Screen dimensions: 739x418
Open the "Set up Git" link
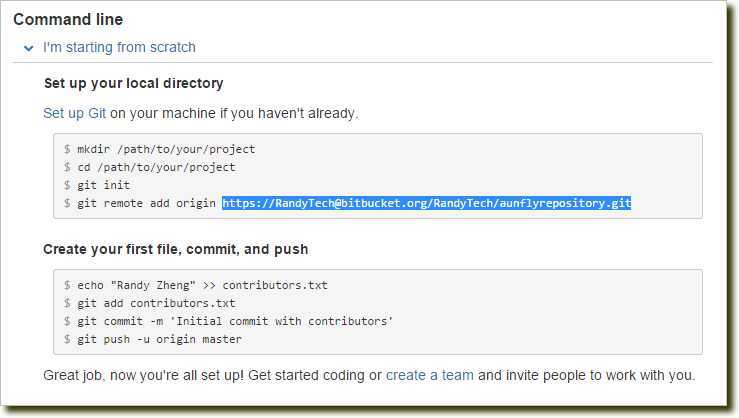[74, 113]
